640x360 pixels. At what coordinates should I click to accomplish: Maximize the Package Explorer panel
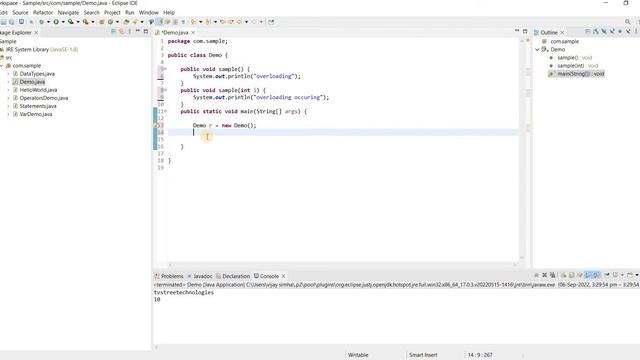[x=146, y=31]
